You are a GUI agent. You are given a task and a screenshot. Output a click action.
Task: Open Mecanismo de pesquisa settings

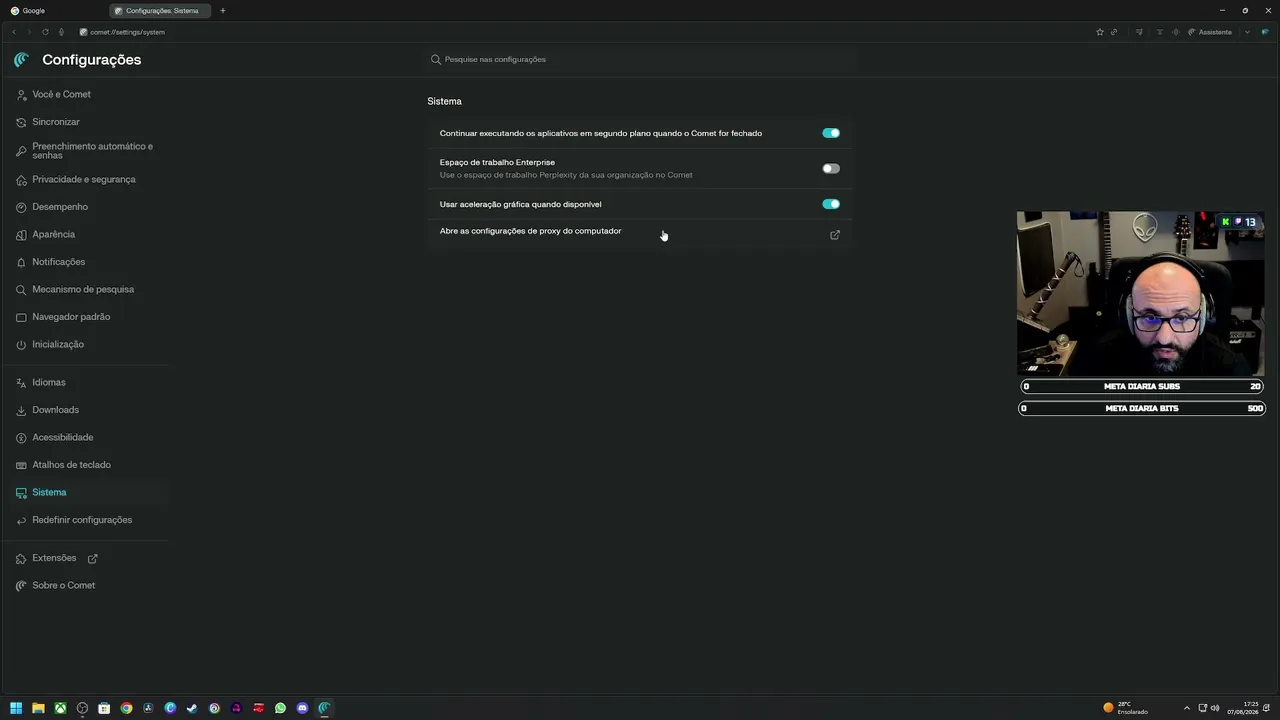pyautogui.click(x=84, y=290)
